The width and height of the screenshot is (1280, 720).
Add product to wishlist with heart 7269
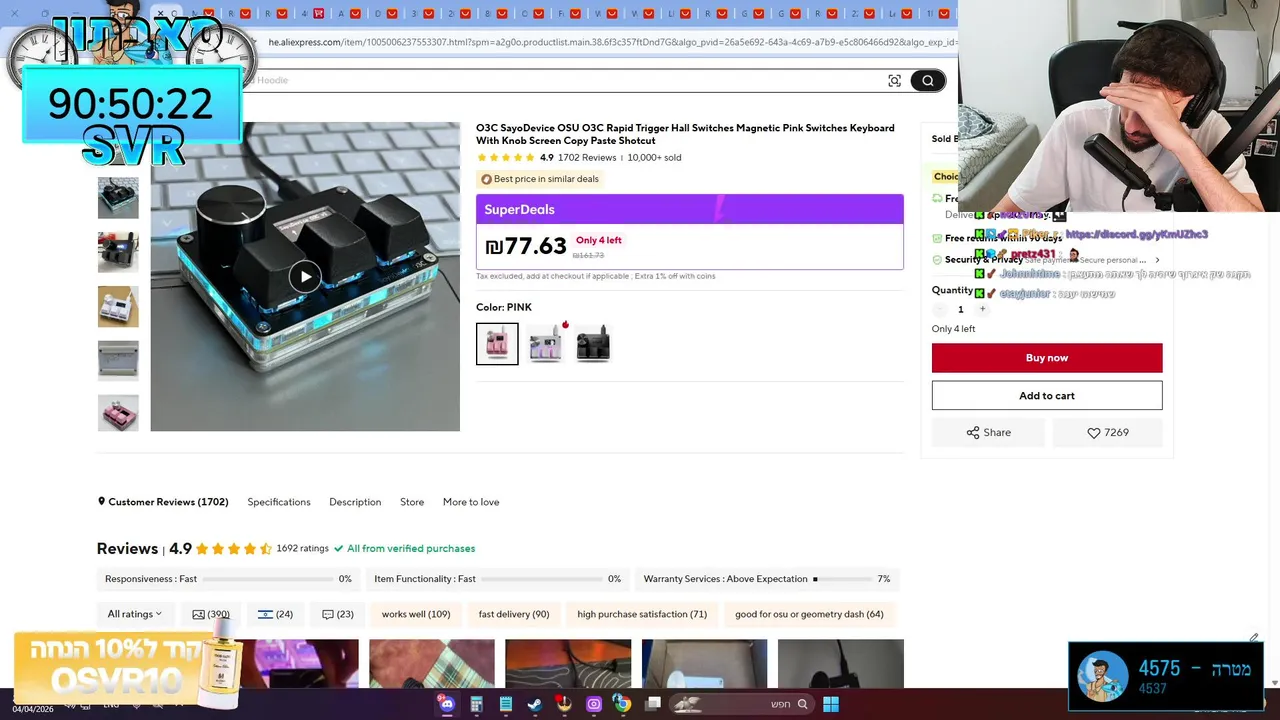[1108, 433]
